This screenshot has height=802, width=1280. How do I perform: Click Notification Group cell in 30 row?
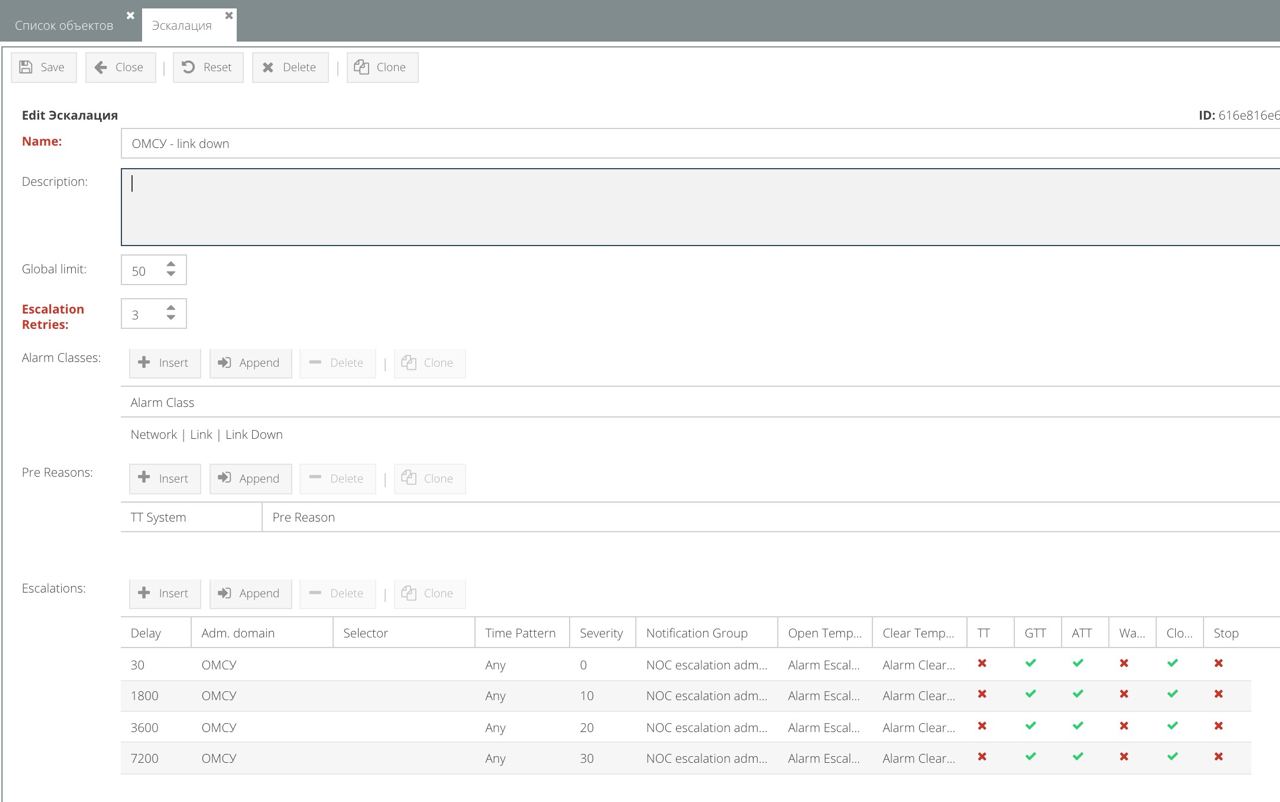706,665
